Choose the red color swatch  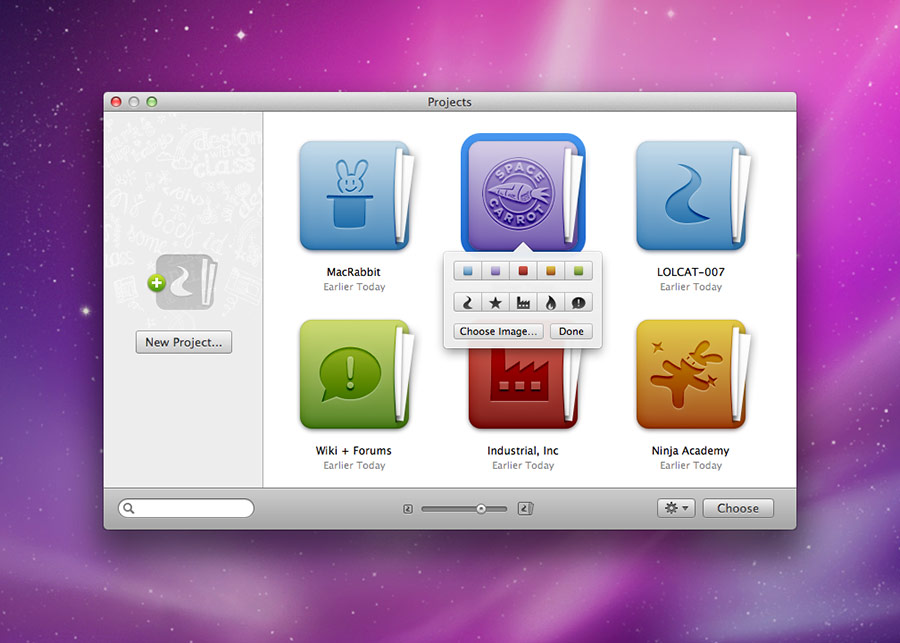tap(523, 270)
